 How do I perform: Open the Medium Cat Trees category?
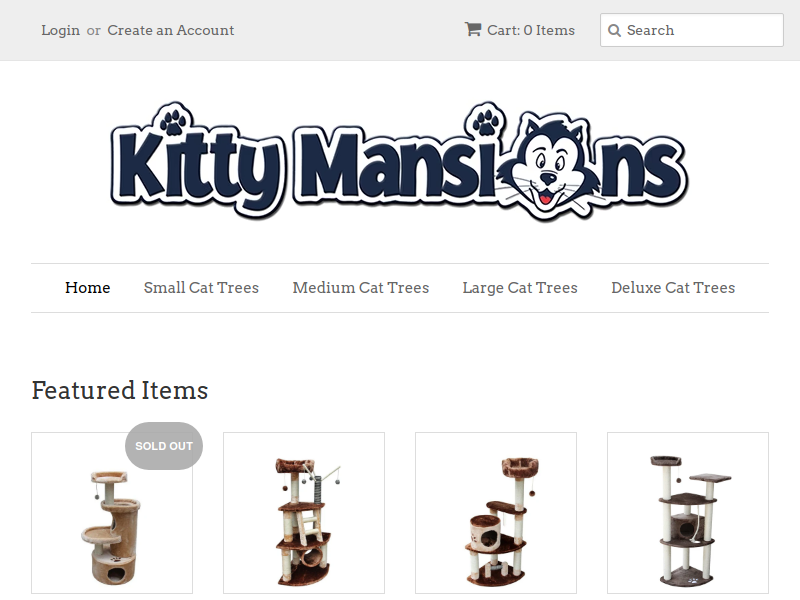(361, 288)
